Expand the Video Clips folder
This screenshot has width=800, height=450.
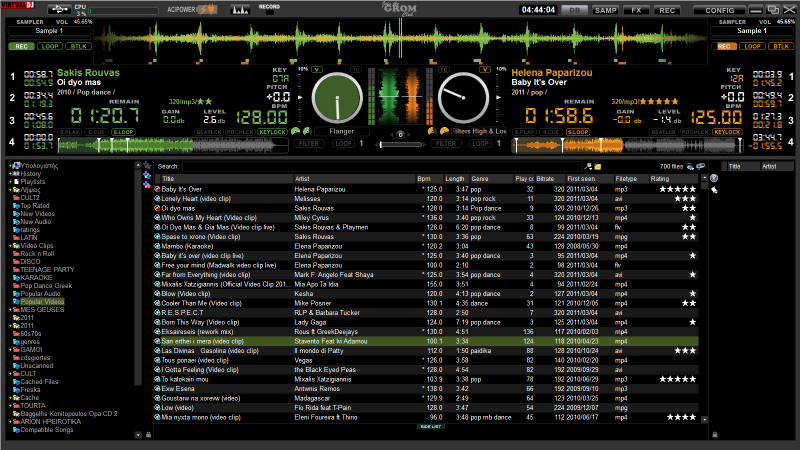10,246
